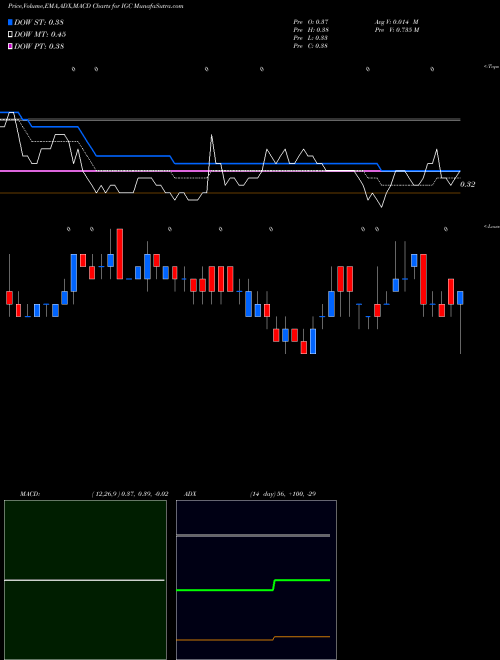Click MACD values '(12,26,9) 0.37, 0.39, -0.02'
The image size is (500, 660).
click(x=130, y=494)
